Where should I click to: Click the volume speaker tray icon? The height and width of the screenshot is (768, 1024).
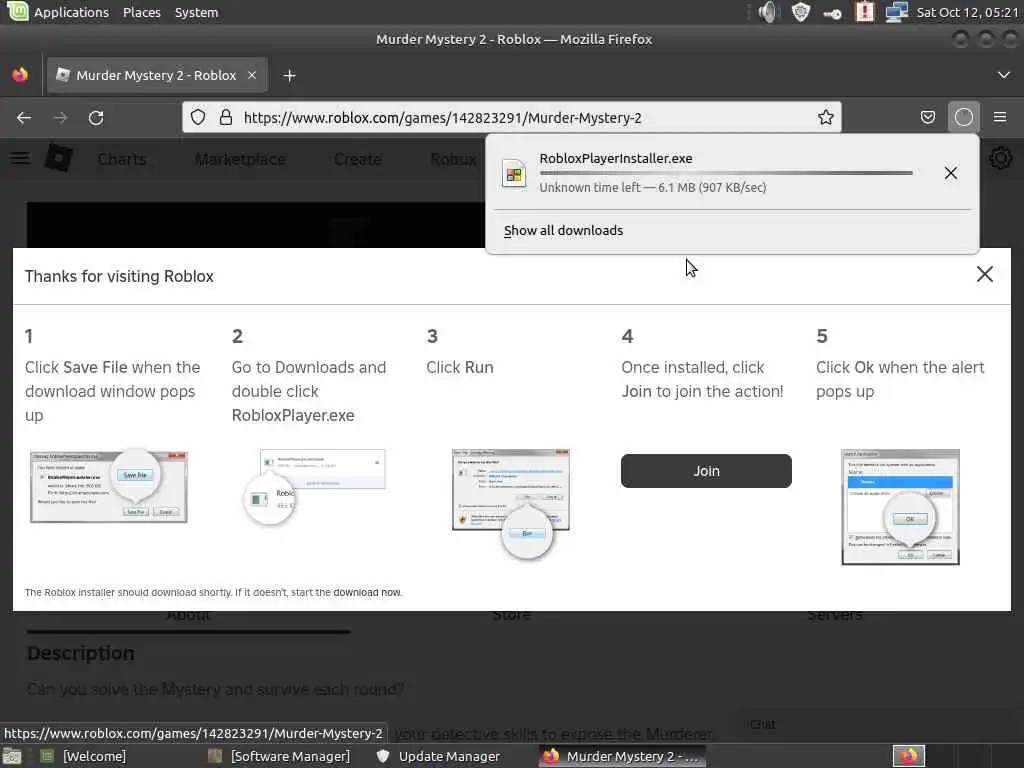coord(769,12)
